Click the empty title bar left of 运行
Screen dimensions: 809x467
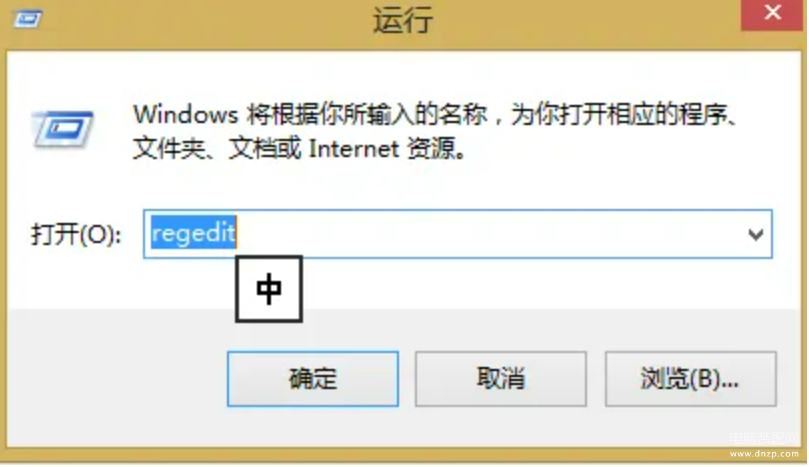[x=206, y=22]
